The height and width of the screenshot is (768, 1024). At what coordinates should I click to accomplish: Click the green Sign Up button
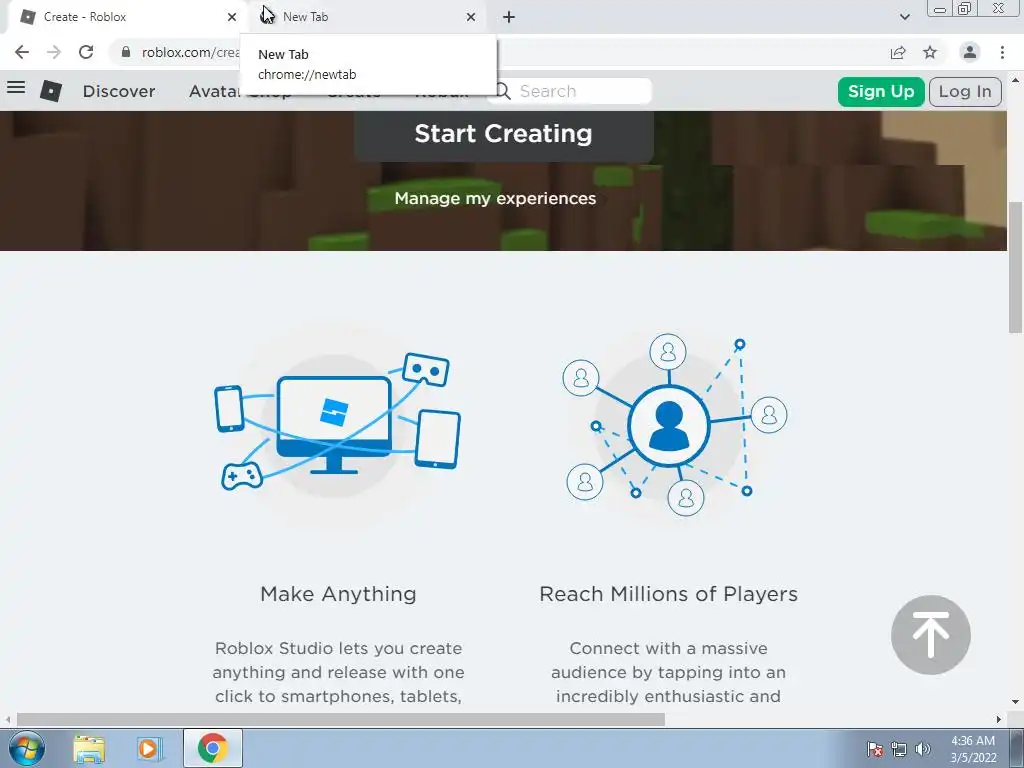(881, 91)
